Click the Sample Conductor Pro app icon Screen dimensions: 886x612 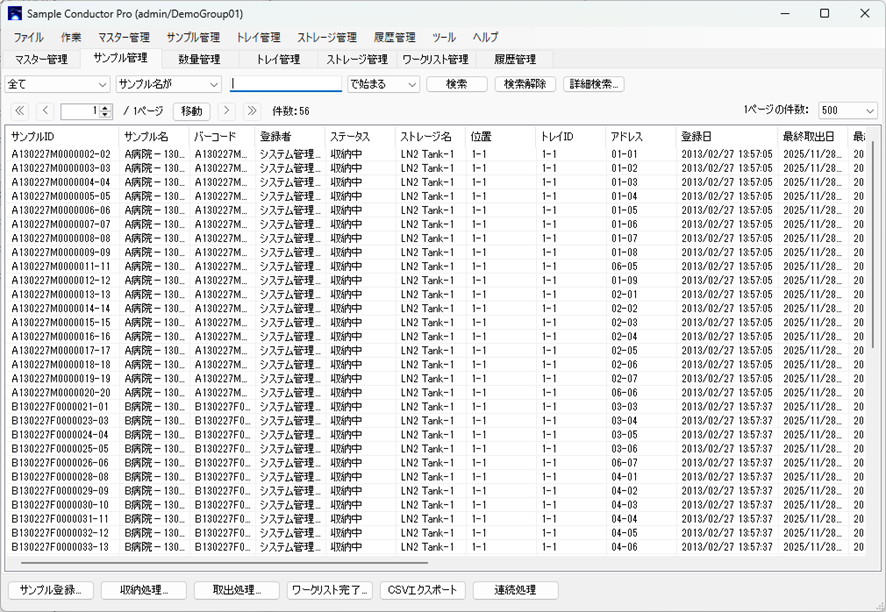click(15, 14)
